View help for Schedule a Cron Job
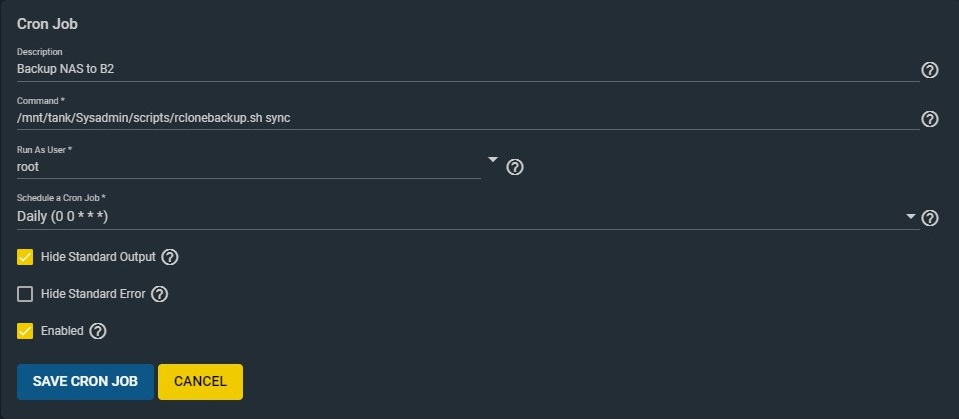This screenshot has width=959, height=419. click(930, 218)
